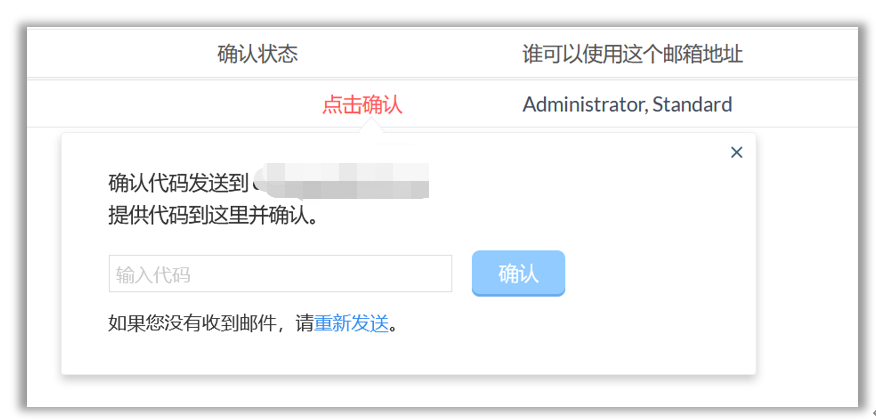Click the Standard role text
The image size is (876, 420).
coord(692,104)
